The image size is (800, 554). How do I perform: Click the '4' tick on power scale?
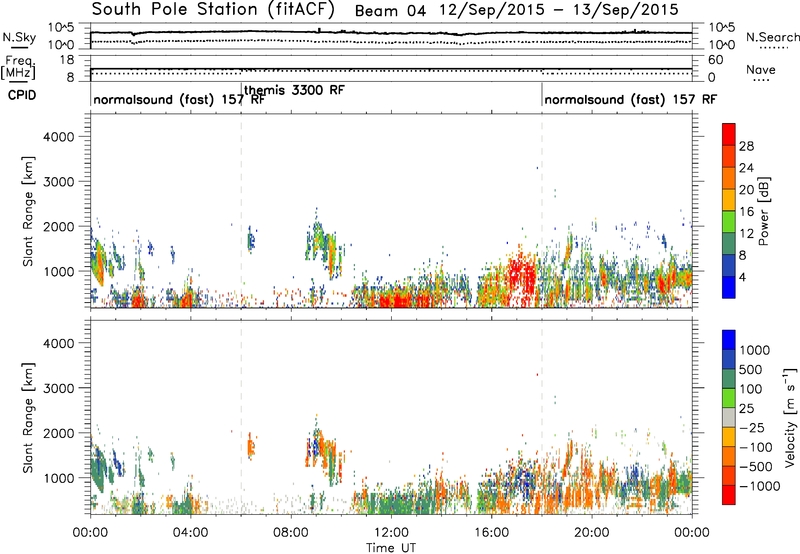tap(742, 277)
